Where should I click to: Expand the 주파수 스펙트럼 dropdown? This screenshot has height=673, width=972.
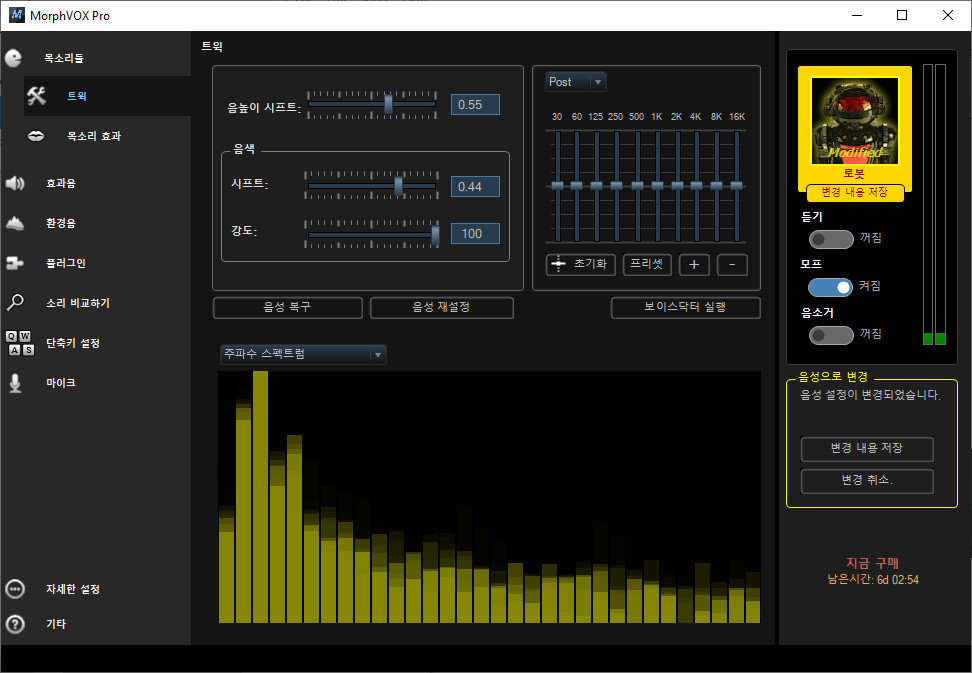[302, 354]
